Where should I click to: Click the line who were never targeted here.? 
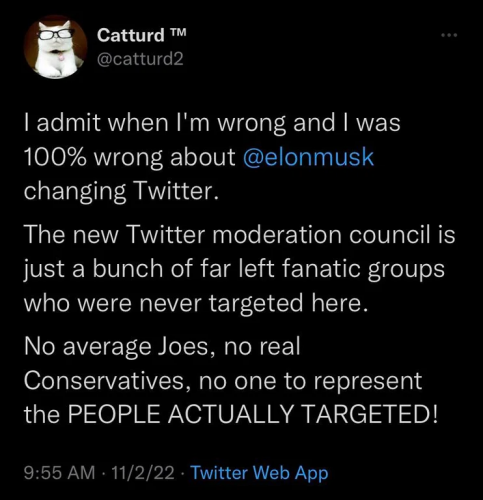pos(196,303)
